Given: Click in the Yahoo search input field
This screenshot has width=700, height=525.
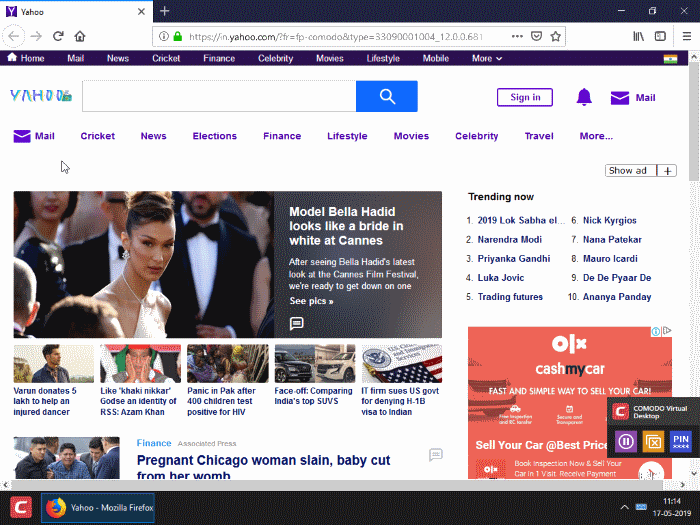Looking at the screenshot, I should pos(219,96).
